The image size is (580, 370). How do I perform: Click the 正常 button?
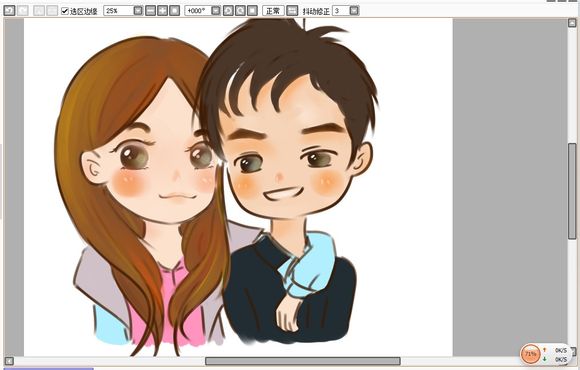(x=273, y=11)
